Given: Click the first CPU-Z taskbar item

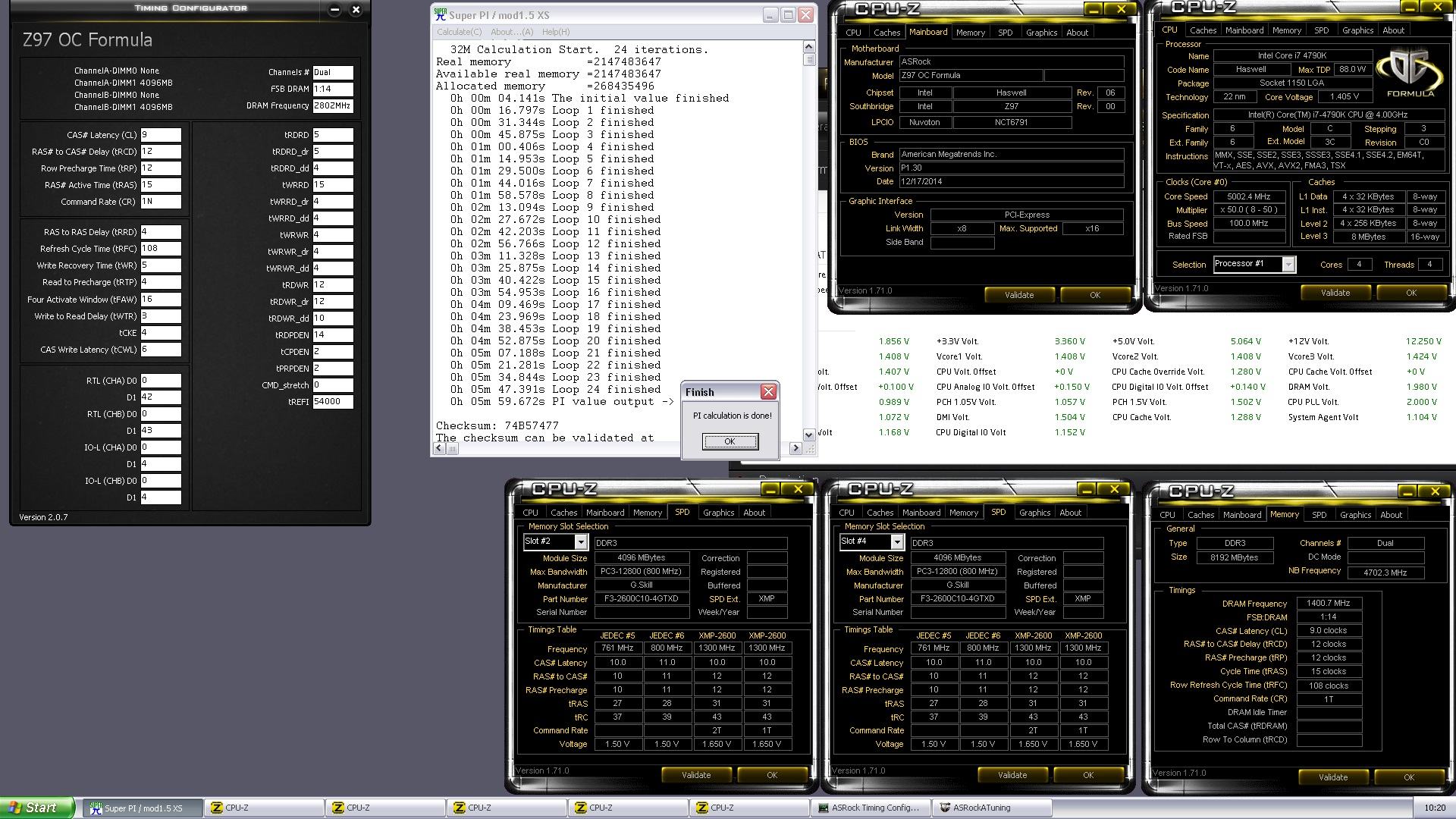Looking at the screenshot, I should pos(264,808).
